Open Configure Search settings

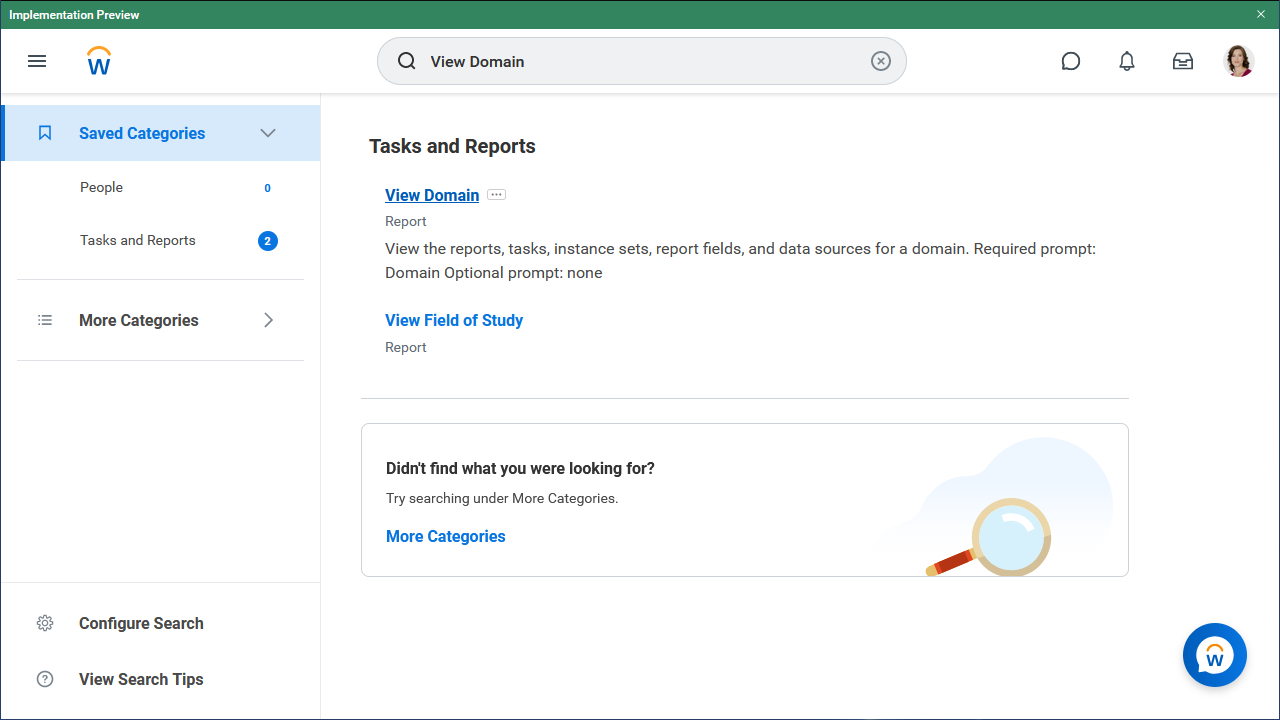point(140,623)
